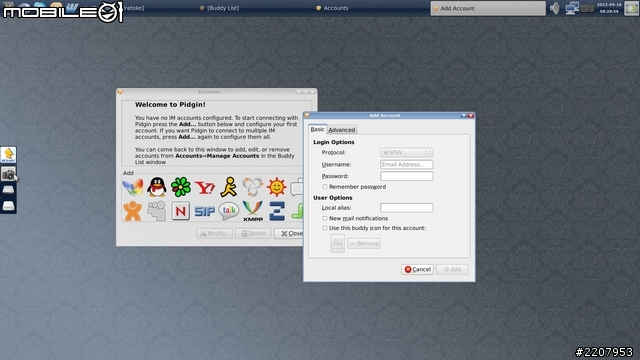Click the camera icon in left sidebar
Viewport: 640px width, 360px height.
tap(8, 174)
